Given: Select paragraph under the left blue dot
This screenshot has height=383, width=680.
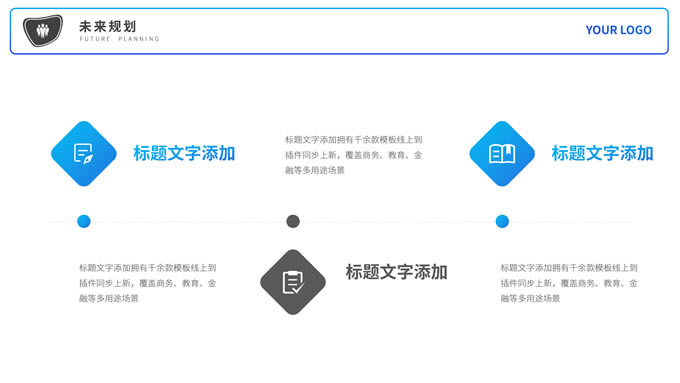Looking at the screenshot, I should click(x=147, y=283).
